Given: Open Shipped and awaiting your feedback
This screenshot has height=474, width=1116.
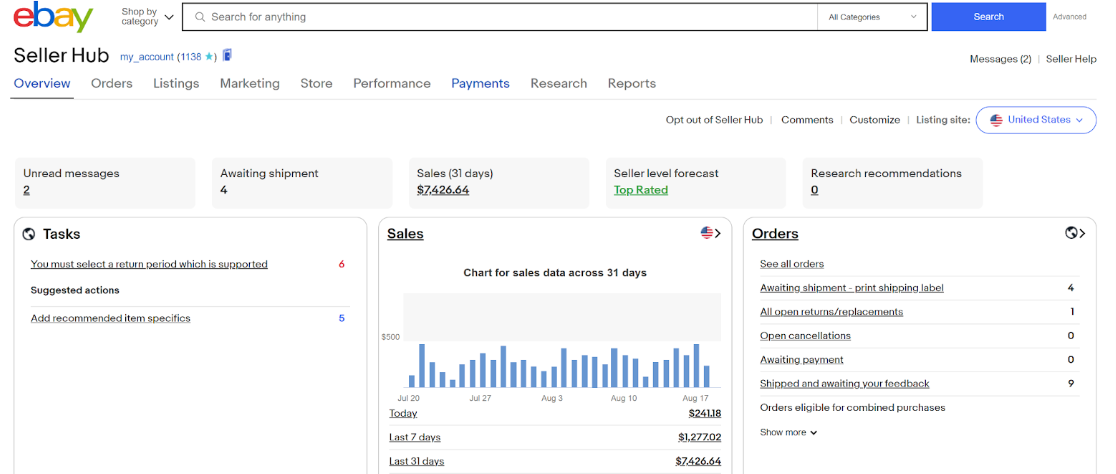Looking at the screenshot, I should tap(845, 384).
